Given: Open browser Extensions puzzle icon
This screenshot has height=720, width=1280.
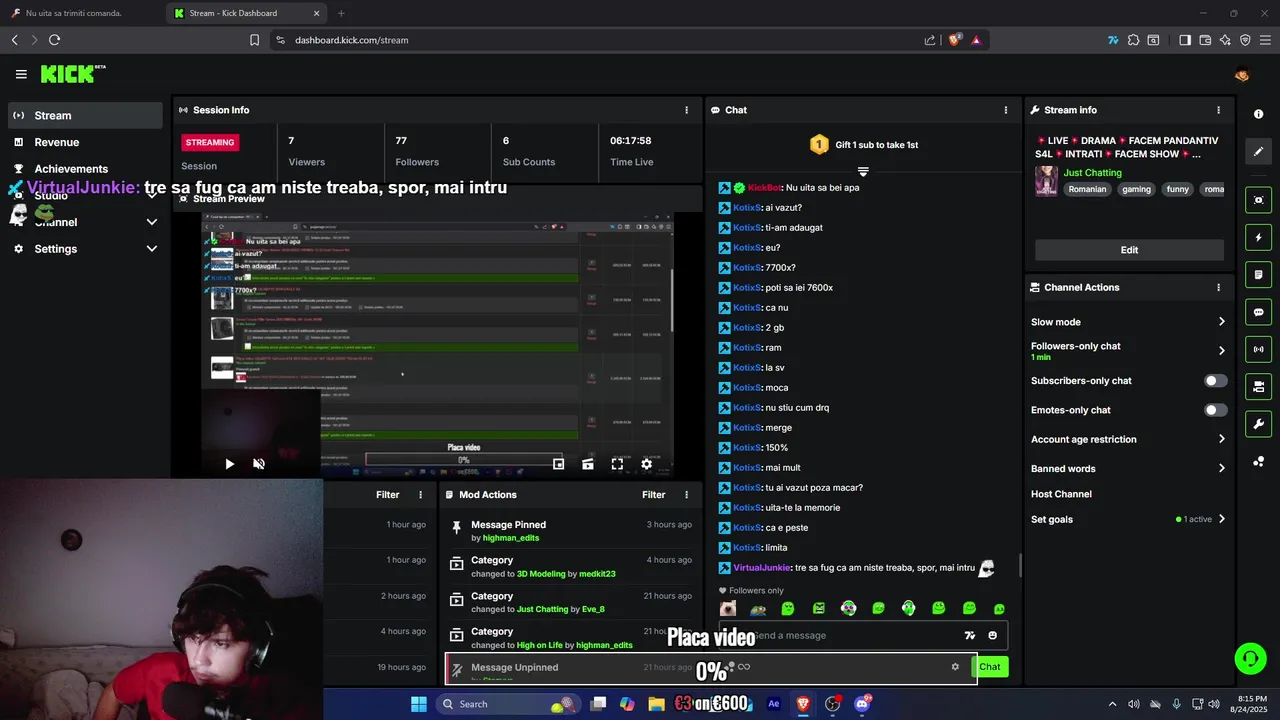Looking at the screenshot, I should click(1133, 40).
